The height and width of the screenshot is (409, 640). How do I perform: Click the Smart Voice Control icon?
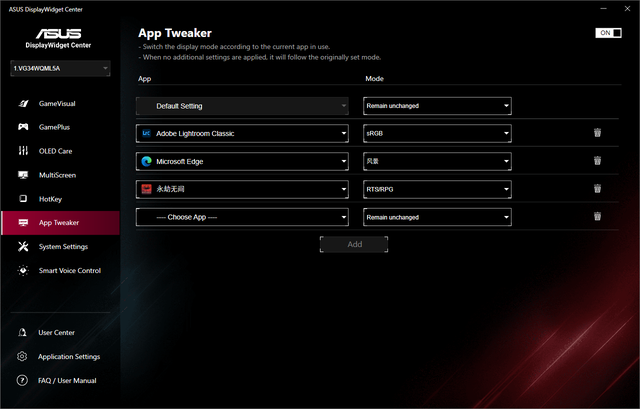point(23,270)
